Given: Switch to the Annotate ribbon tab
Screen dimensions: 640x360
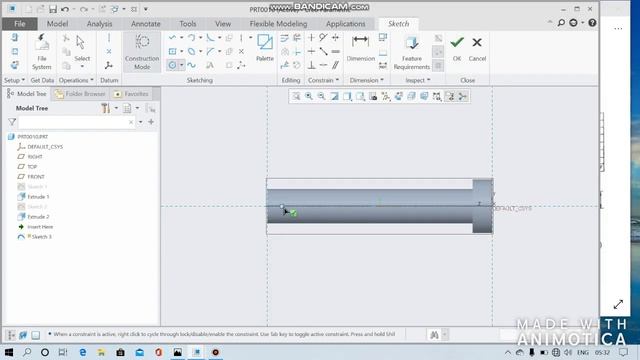Looking at the screenshot, I should click(146, 24).
